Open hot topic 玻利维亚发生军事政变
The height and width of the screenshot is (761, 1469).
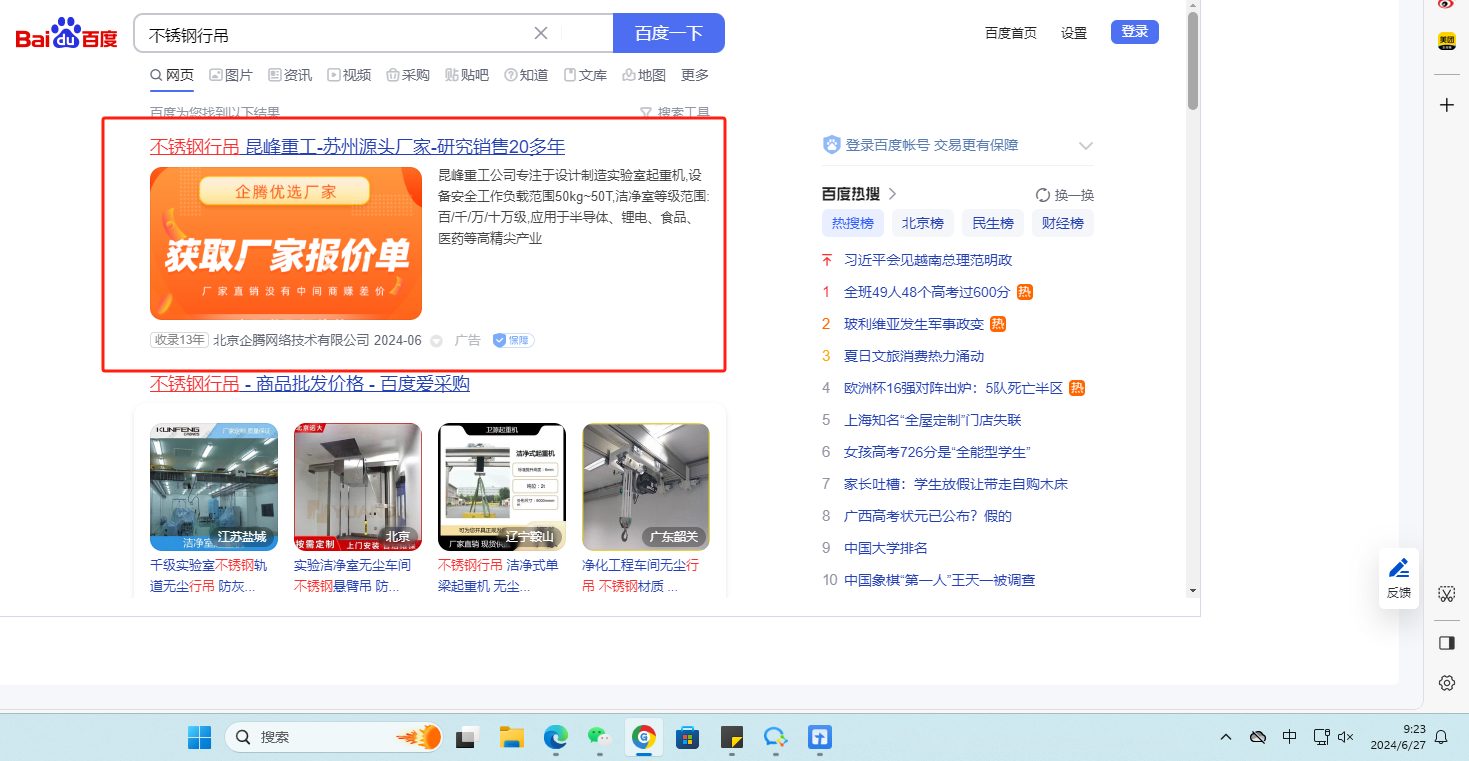(914, 324)
